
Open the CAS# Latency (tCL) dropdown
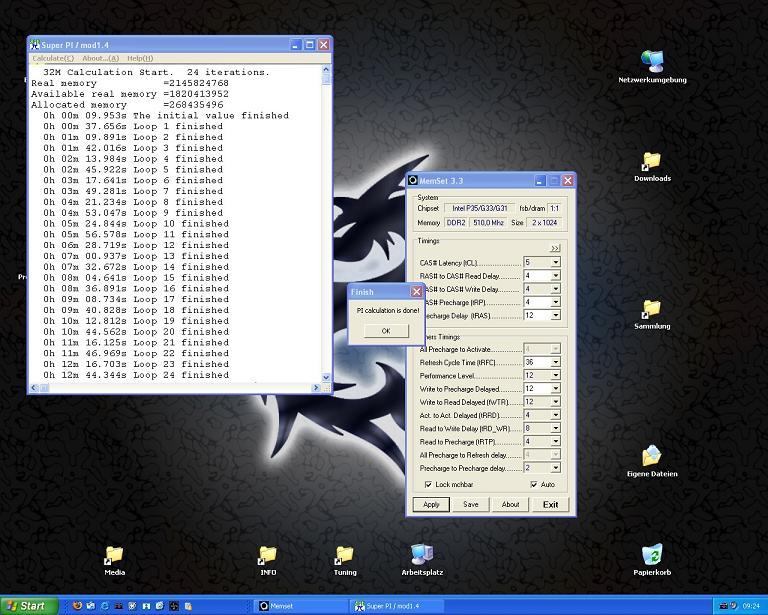(555, 262)
